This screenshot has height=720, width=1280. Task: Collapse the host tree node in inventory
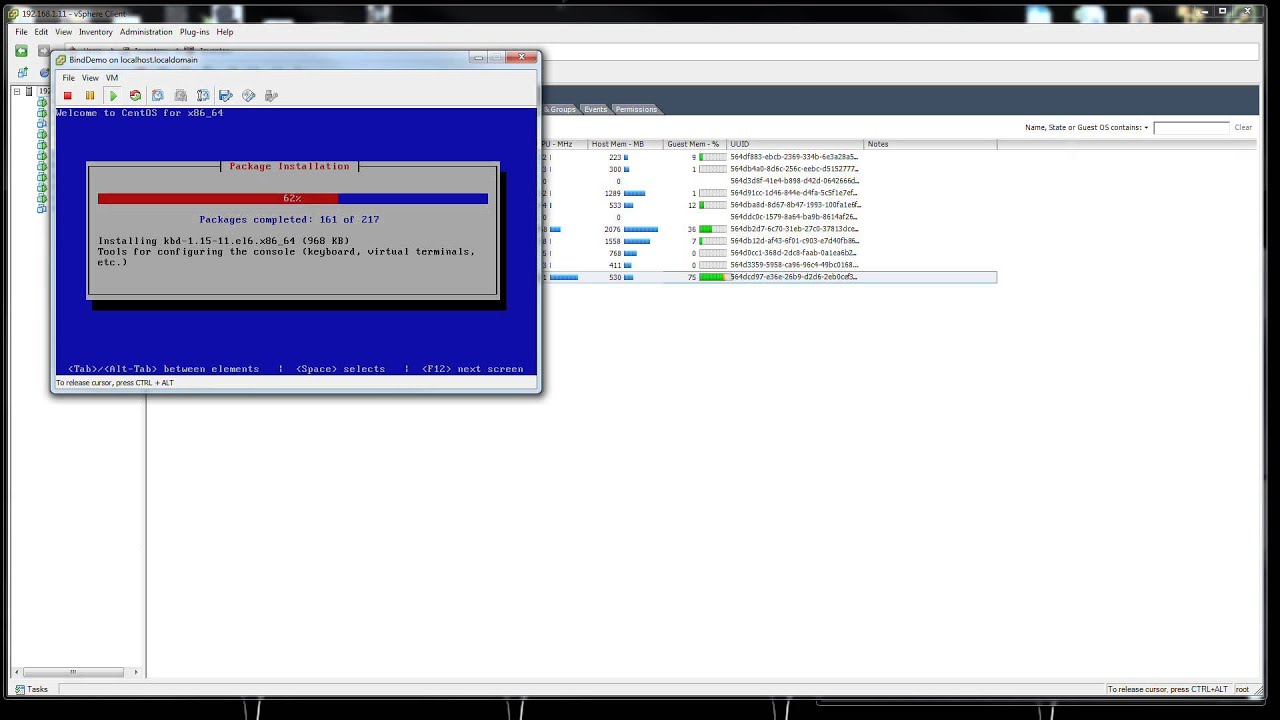tap(17, 91)
